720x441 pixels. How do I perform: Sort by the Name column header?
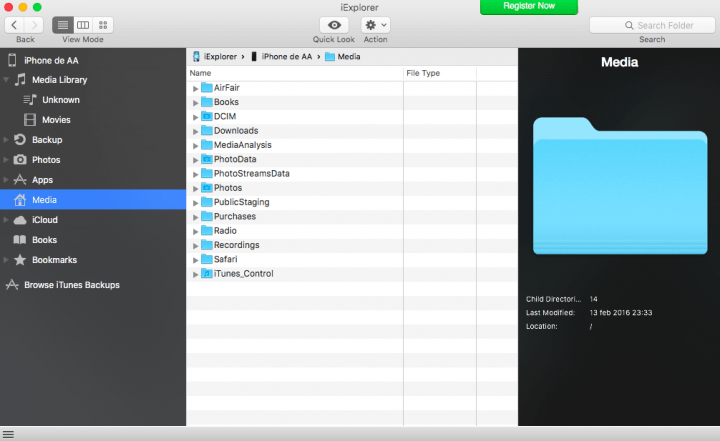(x=295, y=73)
